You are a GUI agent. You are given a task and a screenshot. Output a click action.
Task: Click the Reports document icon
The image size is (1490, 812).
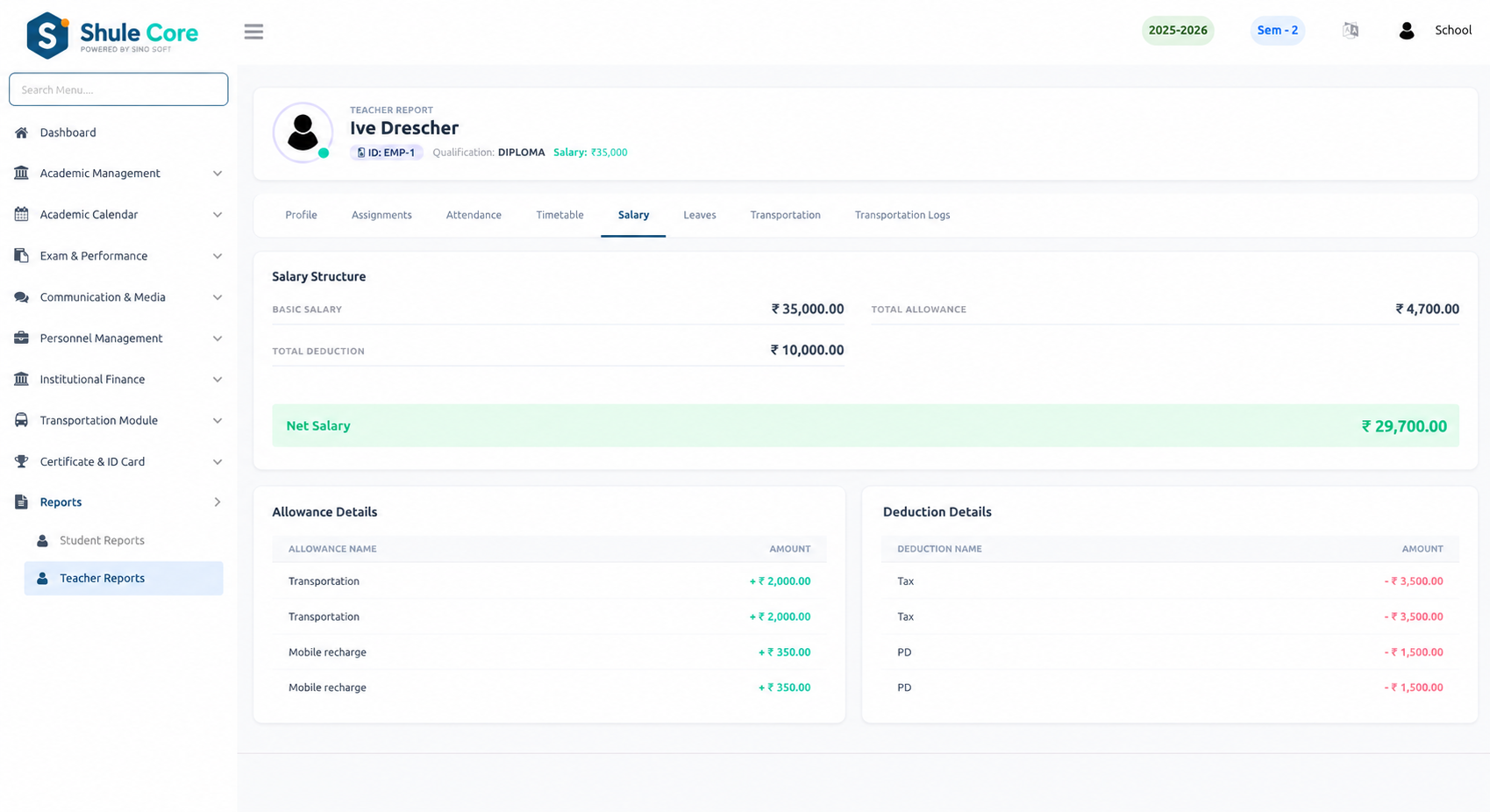[21, 502]
